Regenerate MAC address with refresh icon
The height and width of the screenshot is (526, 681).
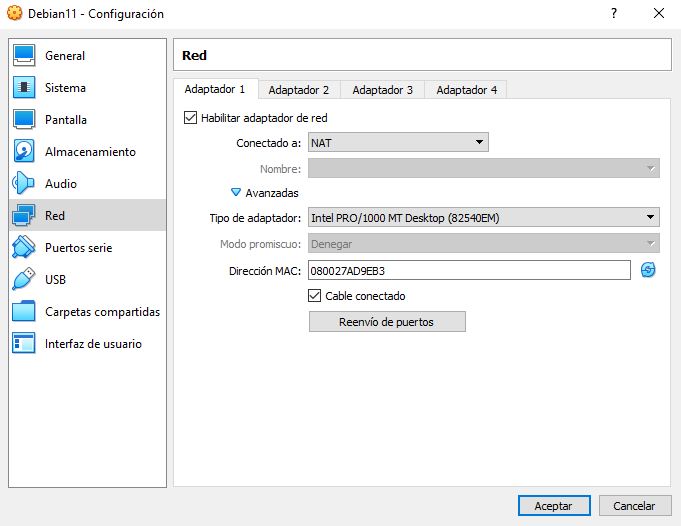[x=648, y=270]
